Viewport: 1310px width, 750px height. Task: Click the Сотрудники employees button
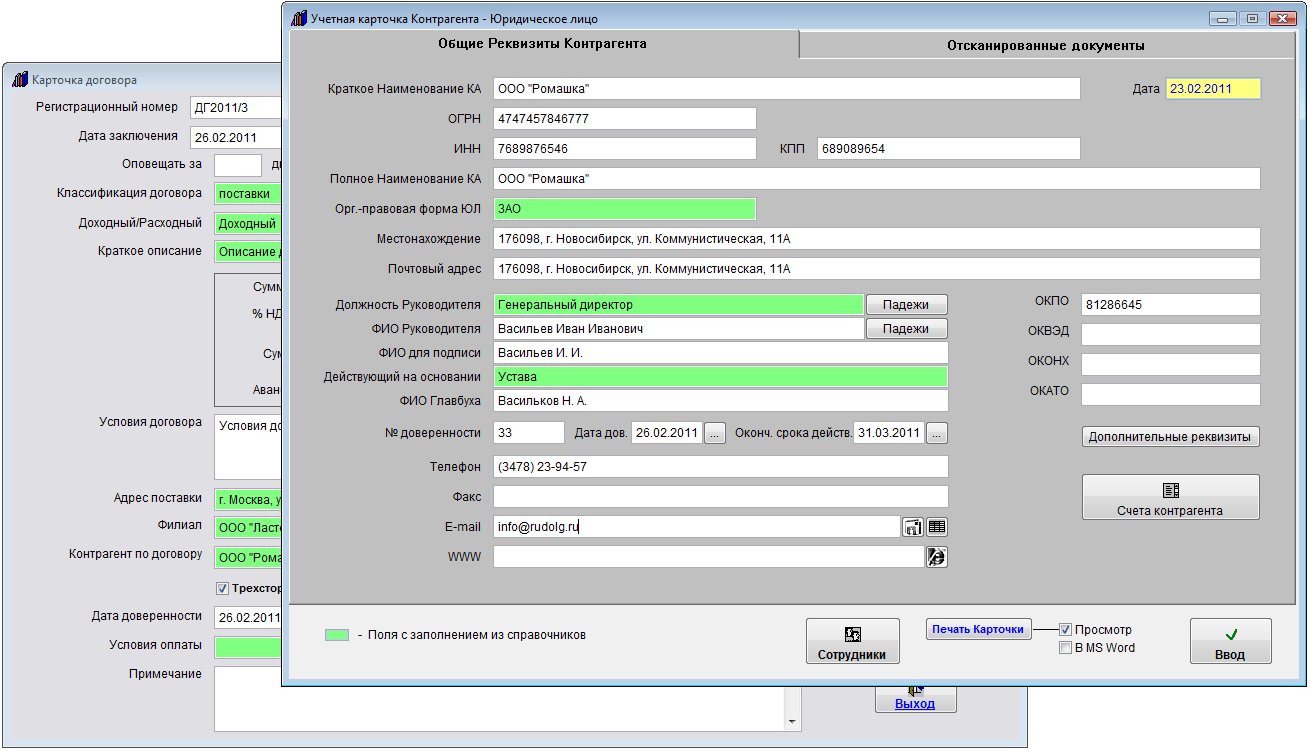point(852,641)
